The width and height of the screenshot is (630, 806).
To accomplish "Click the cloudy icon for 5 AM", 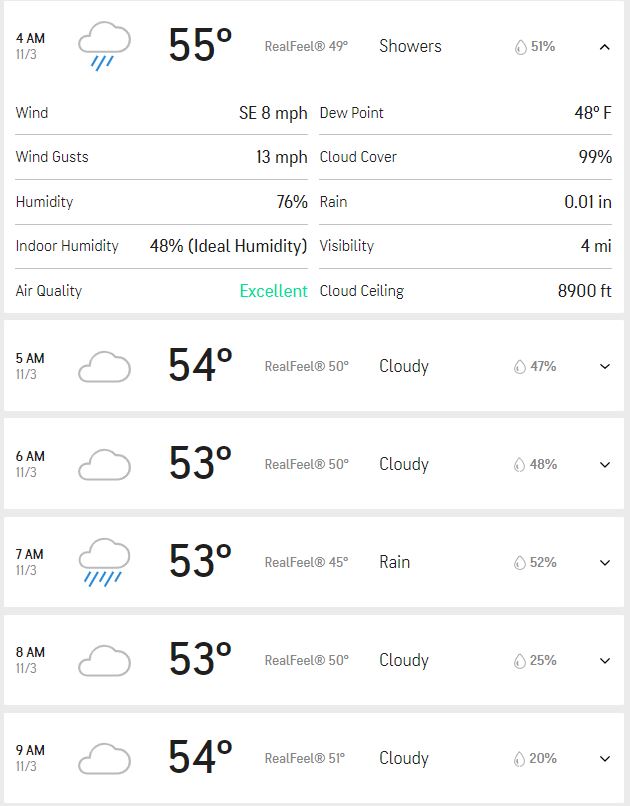I will pos(104,367).
